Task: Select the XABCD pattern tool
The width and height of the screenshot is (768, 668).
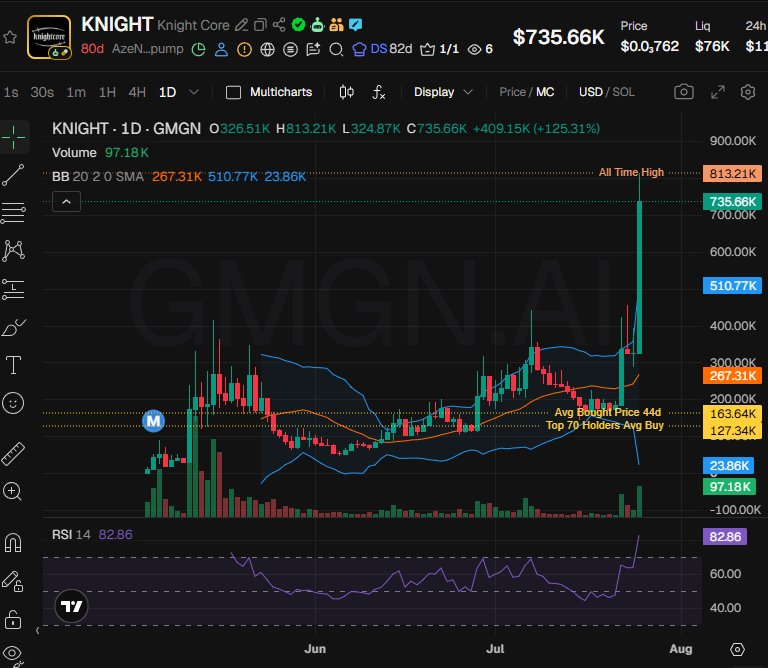Action: tap(13, 251)
